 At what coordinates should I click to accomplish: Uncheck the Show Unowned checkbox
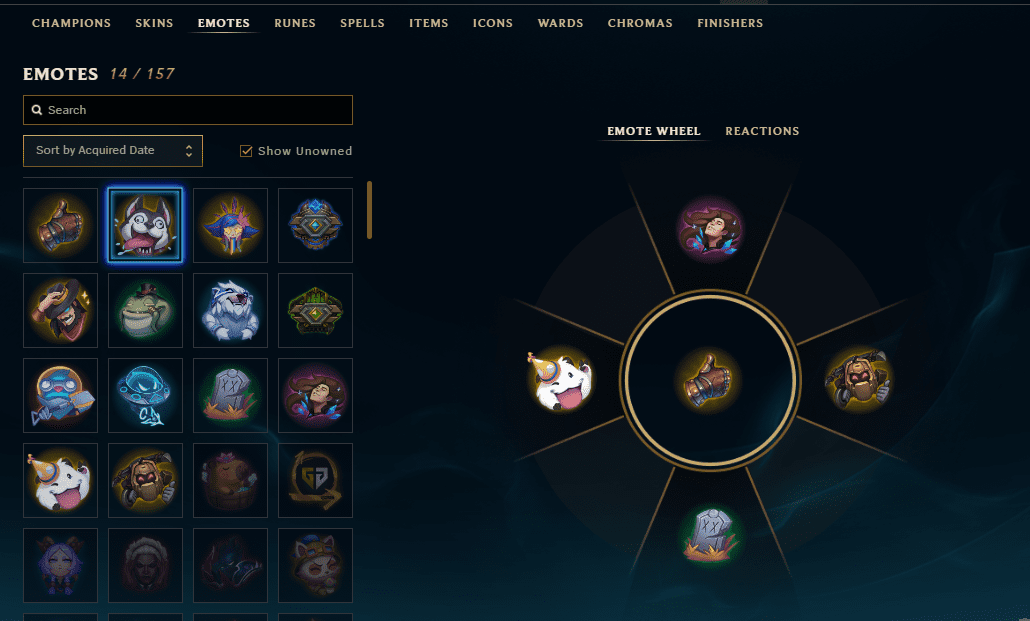(246, 151)
